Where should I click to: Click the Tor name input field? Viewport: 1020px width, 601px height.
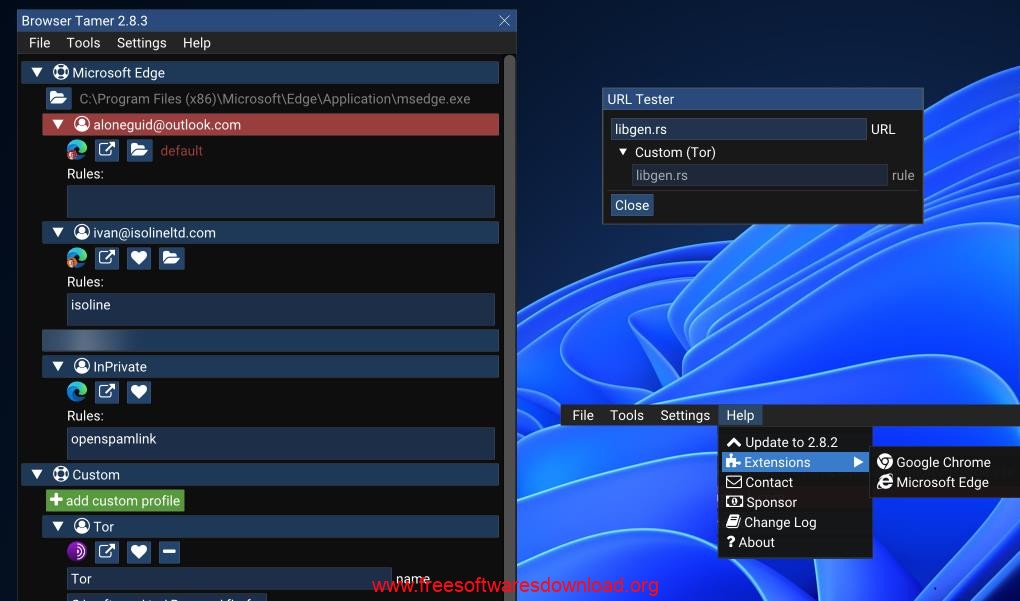click(229, 578)
